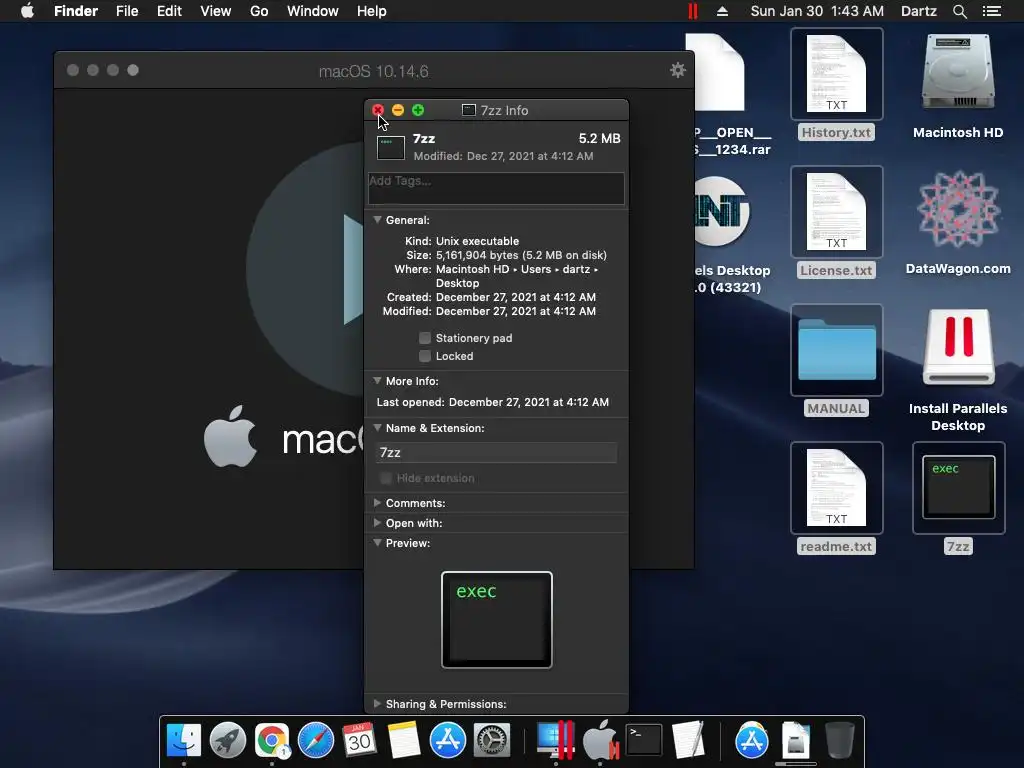Collapse the Preview section
The height and width of the screenshot is (768, 1024).
377,543
